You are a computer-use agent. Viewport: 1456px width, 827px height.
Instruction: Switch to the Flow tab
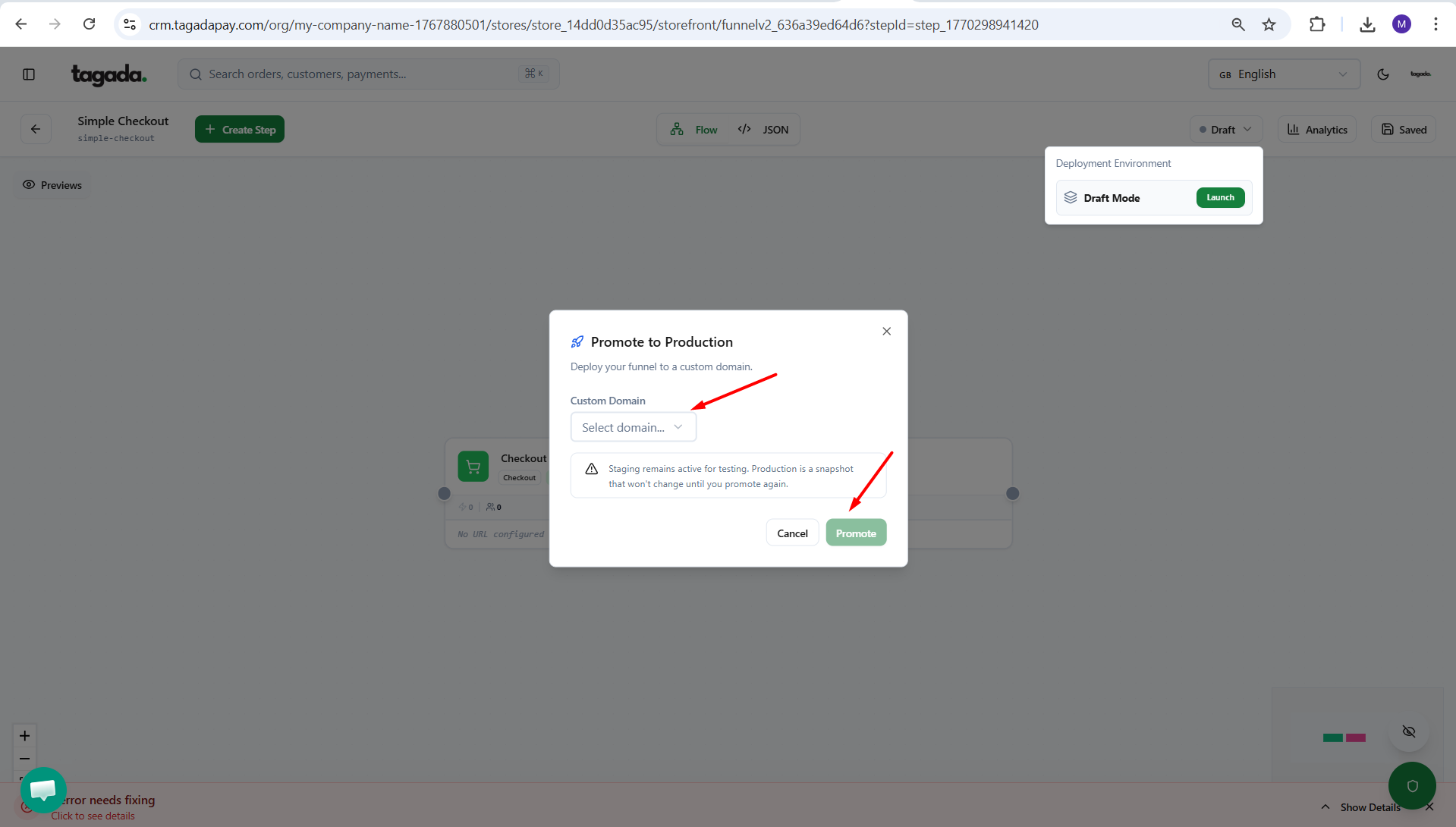click(694, 130)
